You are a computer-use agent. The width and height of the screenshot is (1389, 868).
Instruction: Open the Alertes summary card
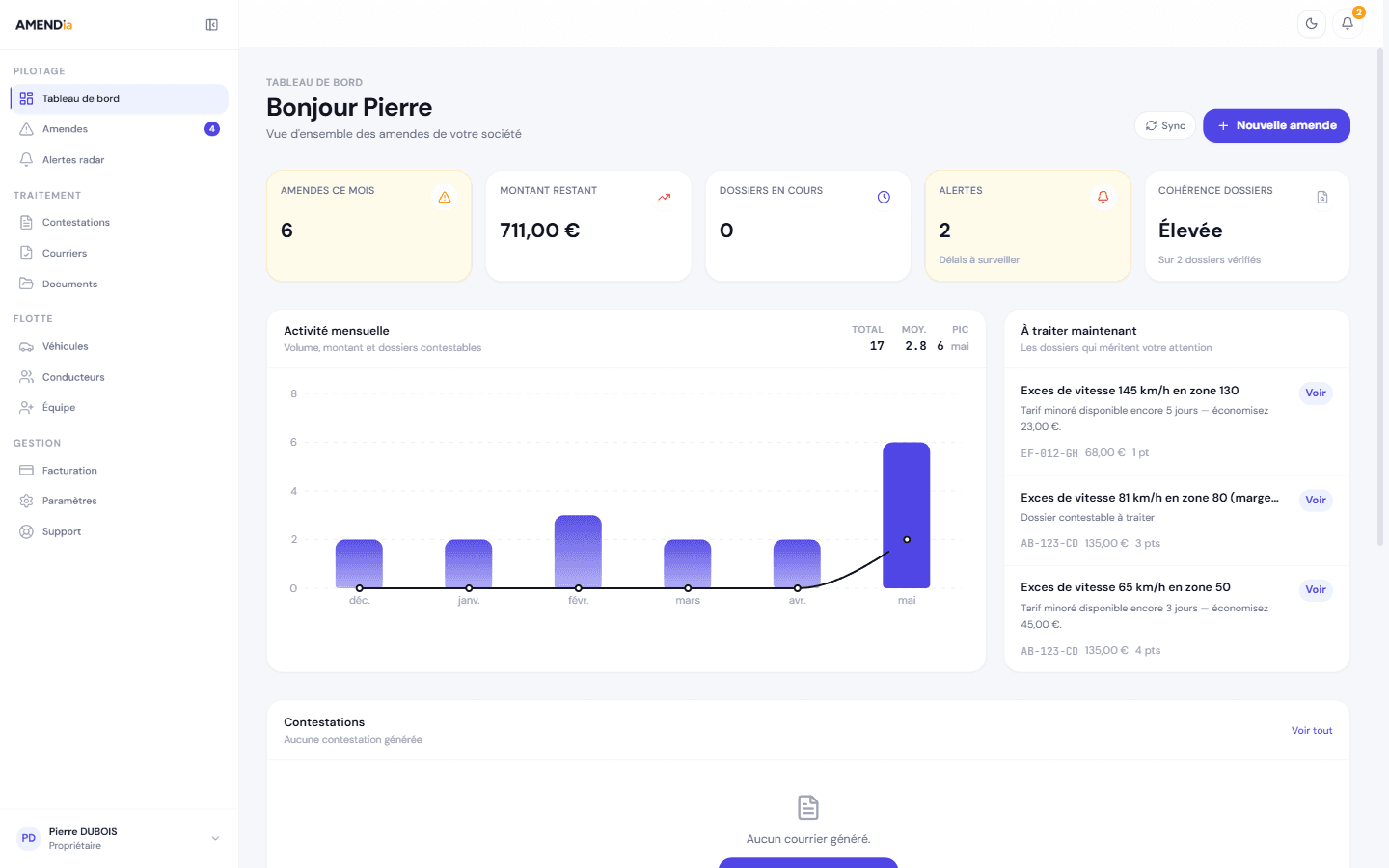coord(1027,226)
